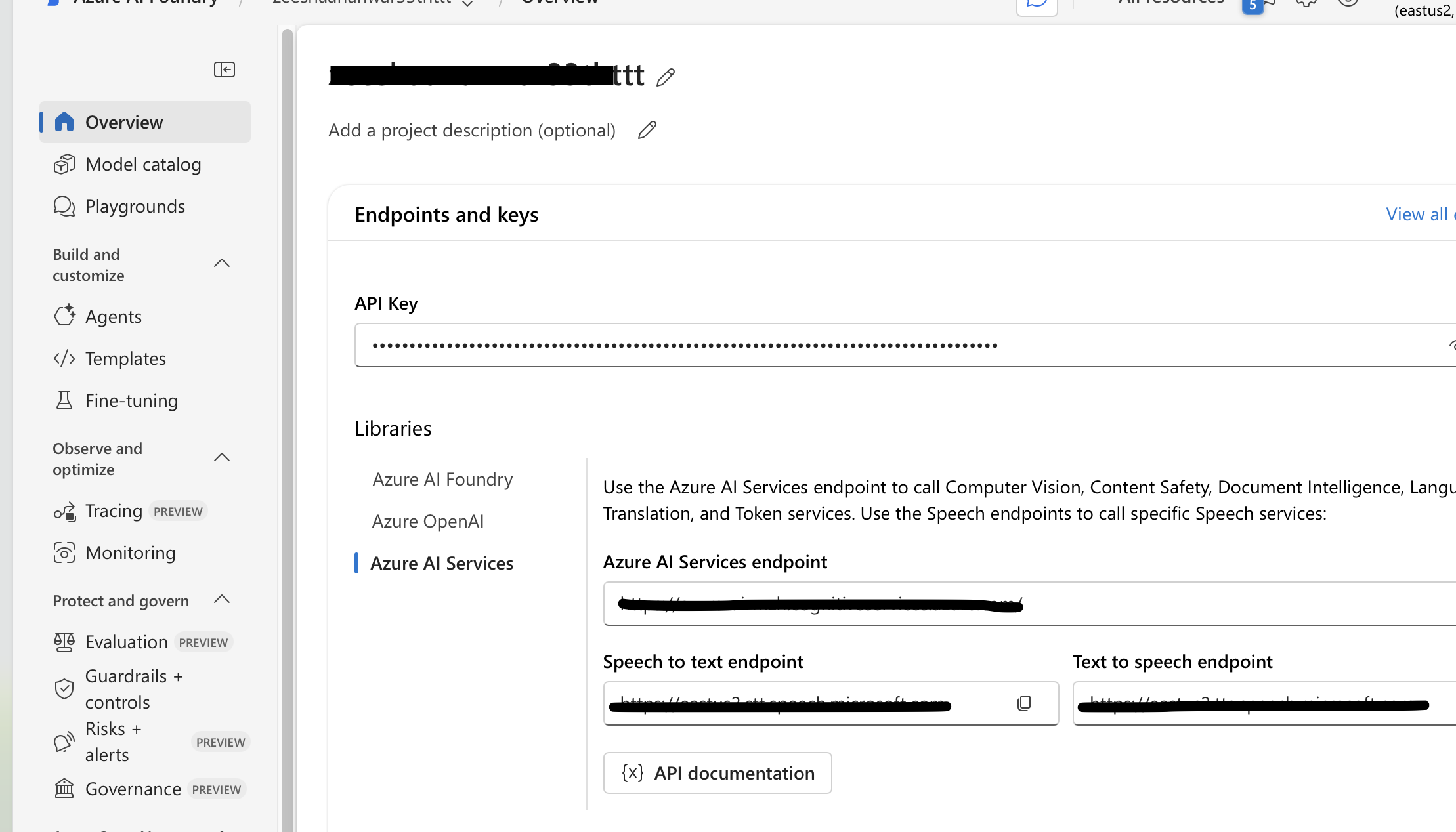The width and height of the screenshot is (1456, 832).
Task: Collapse the Observe and optimize section
Action: click(222, 458)
